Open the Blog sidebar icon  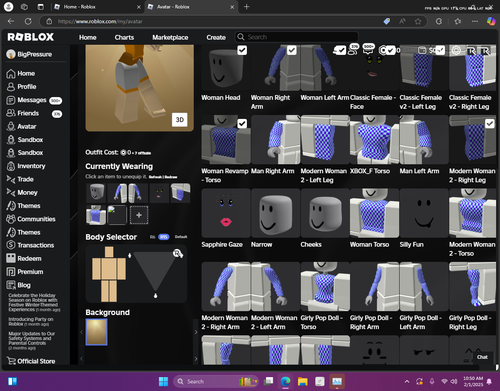click(11, 285)
